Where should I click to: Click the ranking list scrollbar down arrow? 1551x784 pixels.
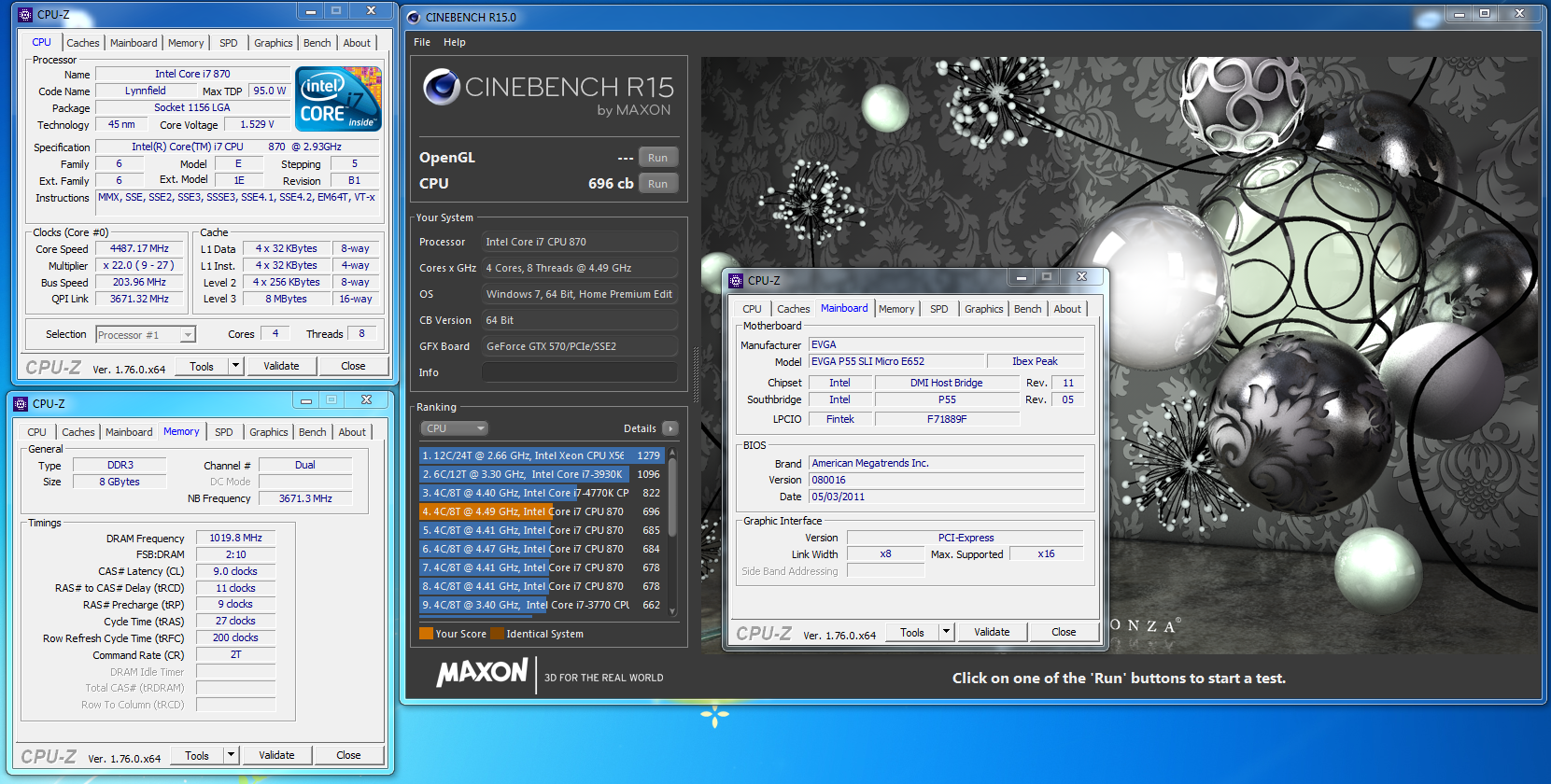tap(671, 611)
